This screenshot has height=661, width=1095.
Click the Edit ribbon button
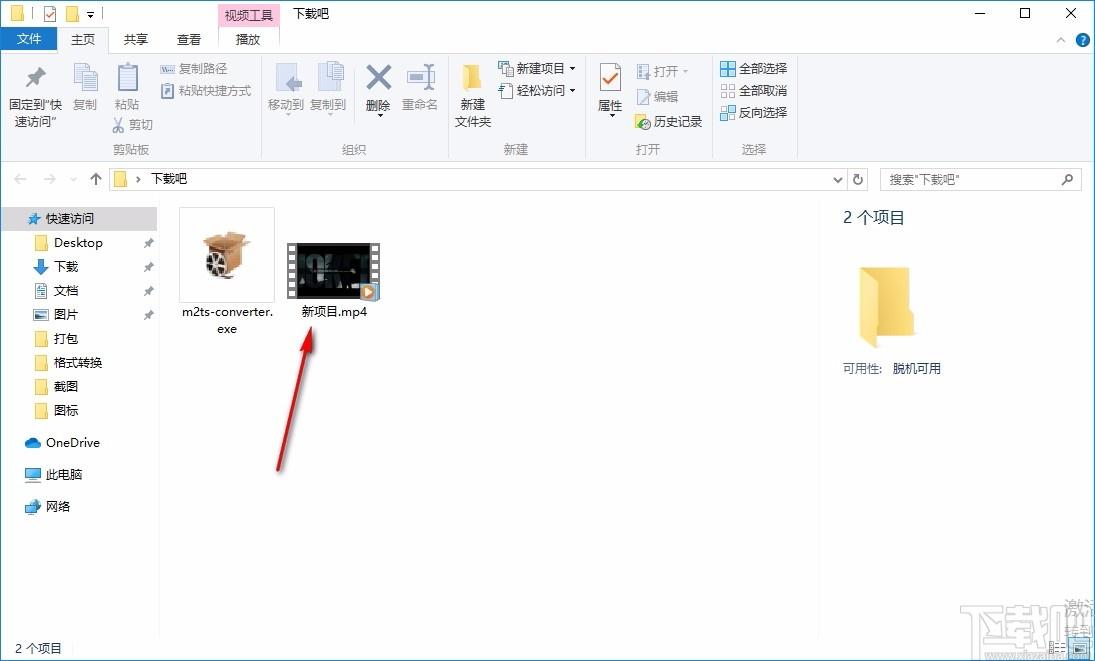pyautogui.click(x=656, y=96)
